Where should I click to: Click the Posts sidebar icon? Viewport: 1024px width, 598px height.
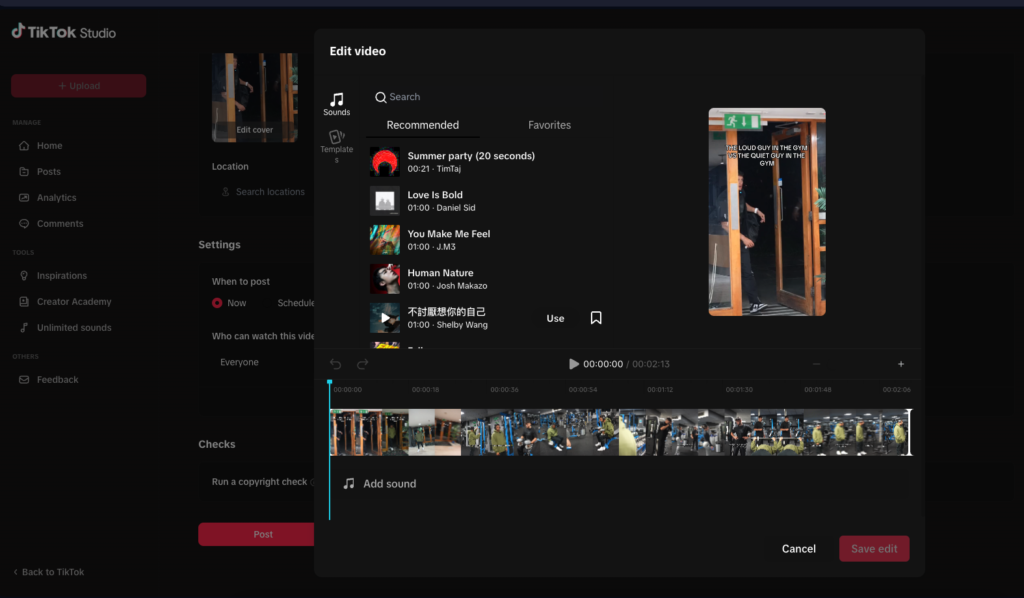point(24,172)
